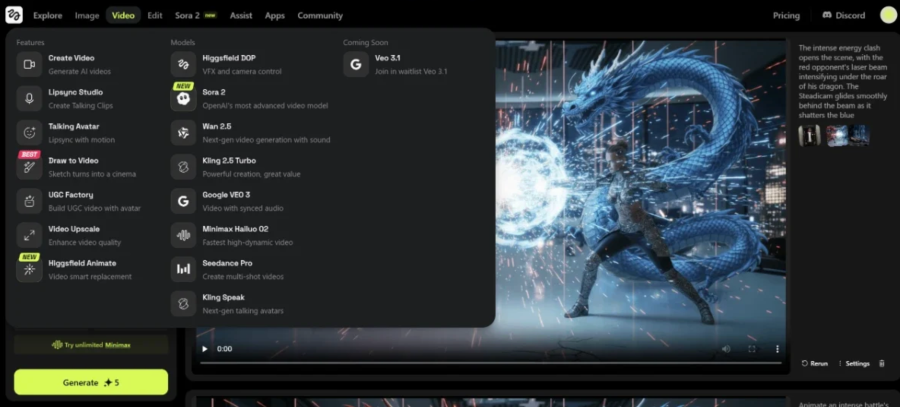This screenshot has height=407, width=900.
Task: Click 'OpenAI's most advanced video model' text
Action: click(265, 106)
